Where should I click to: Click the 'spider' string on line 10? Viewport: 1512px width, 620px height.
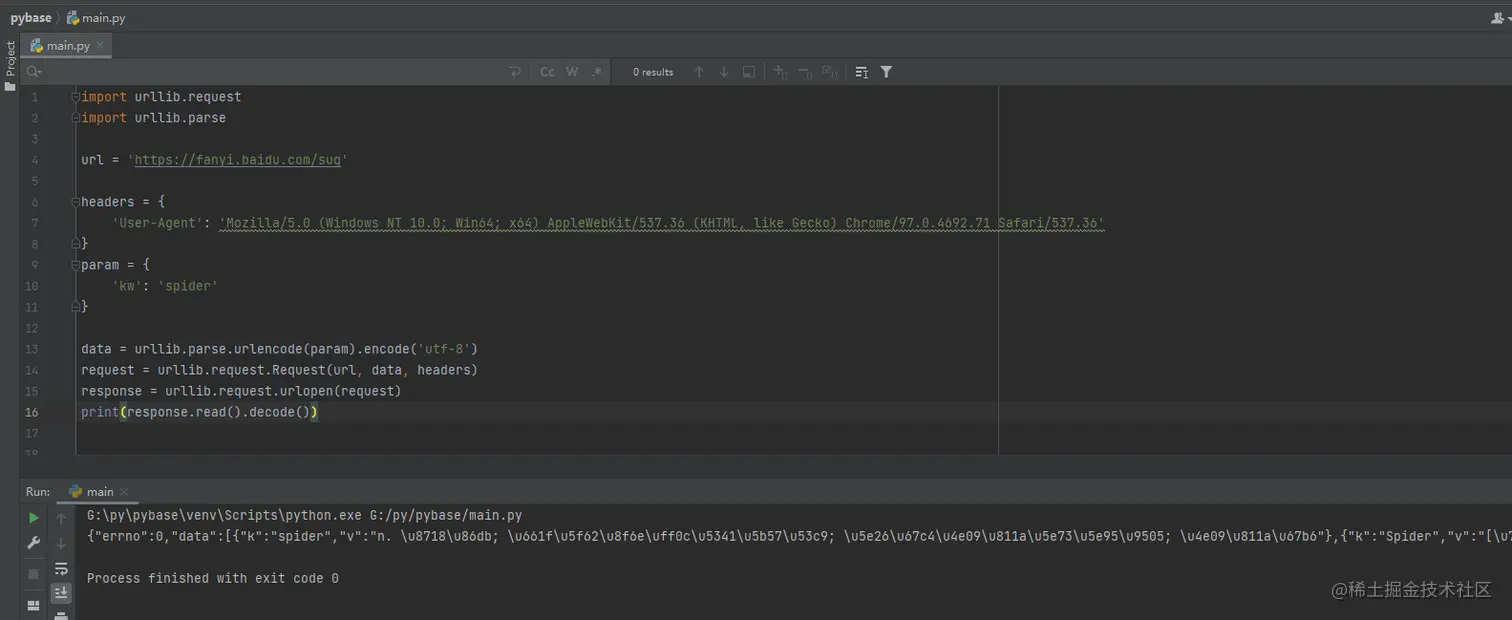click(188, 286)
